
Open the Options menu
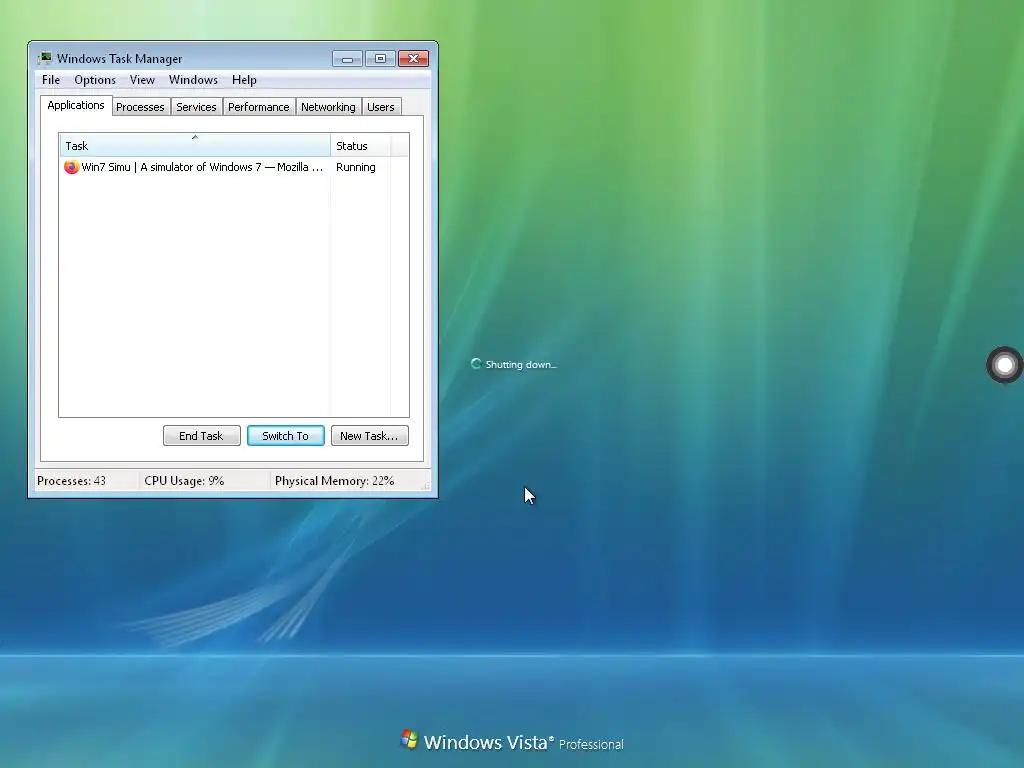coord(95,80)
